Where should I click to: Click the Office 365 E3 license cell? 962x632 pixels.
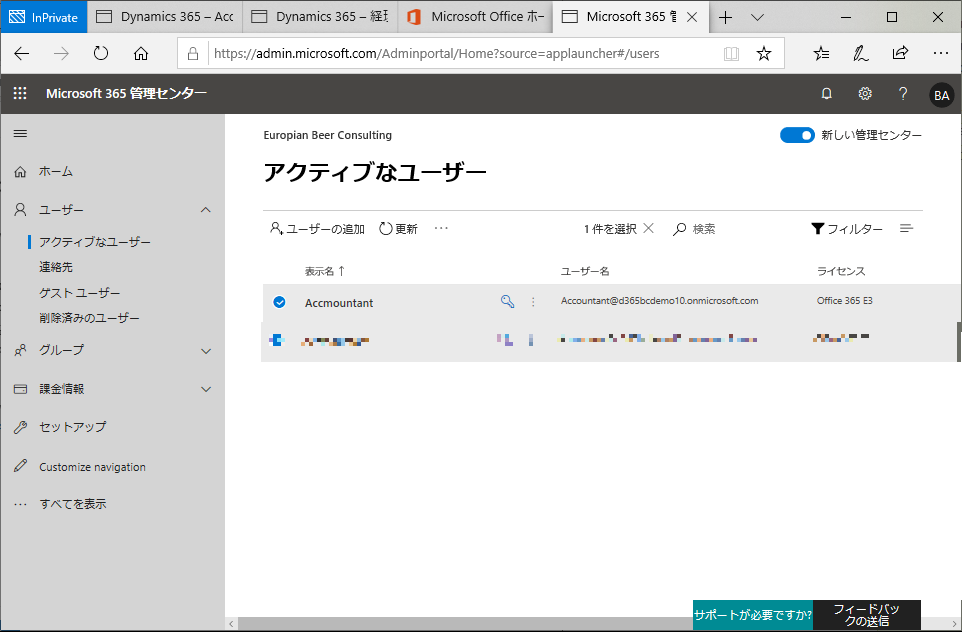point(844,301)
